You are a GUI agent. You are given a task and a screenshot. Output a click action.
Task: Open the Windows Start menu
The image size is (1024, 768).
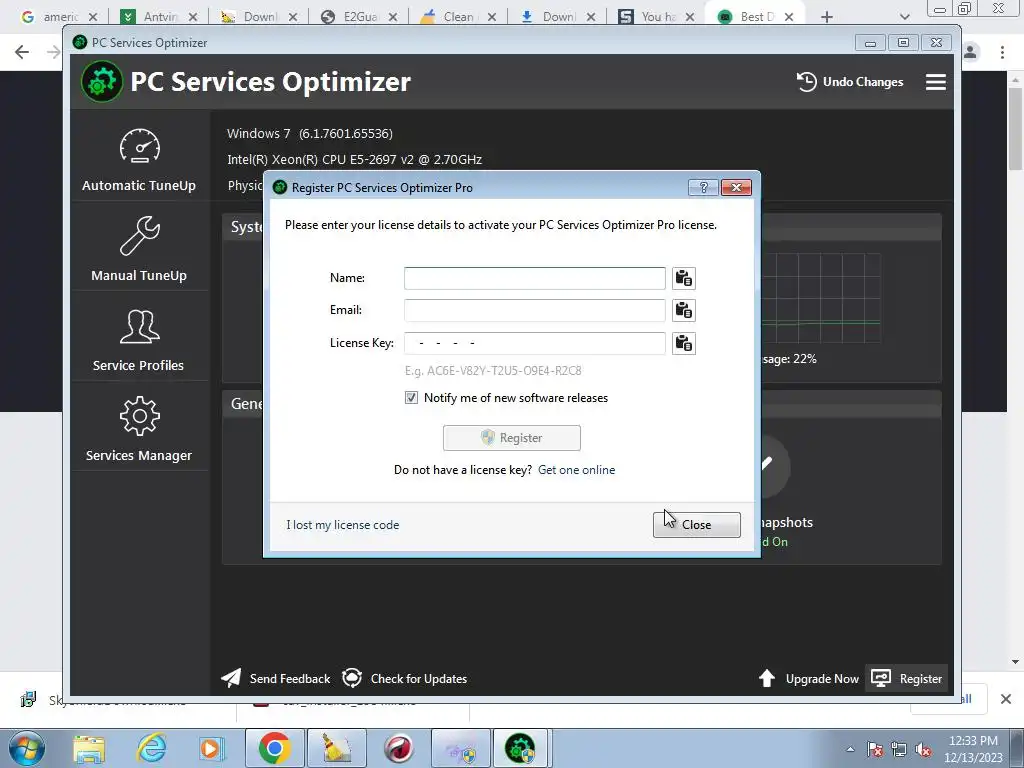click(x=27, y=748)
